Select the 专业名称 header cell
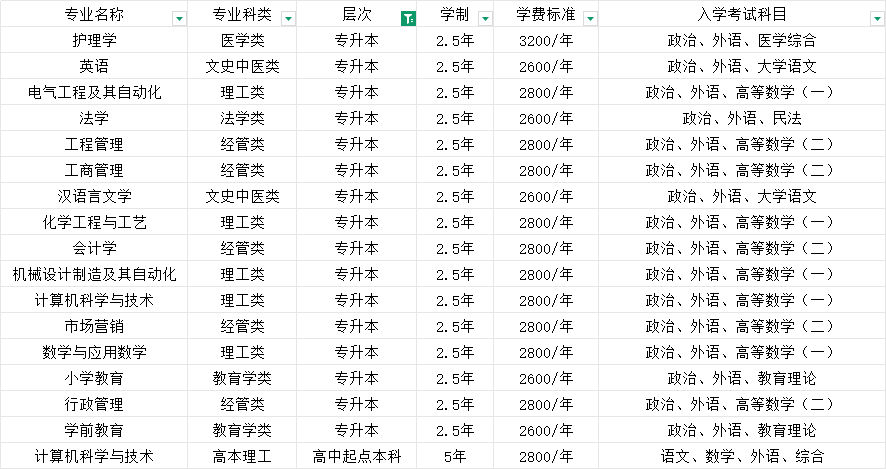886x469 pixels. [x=94, y=14]
